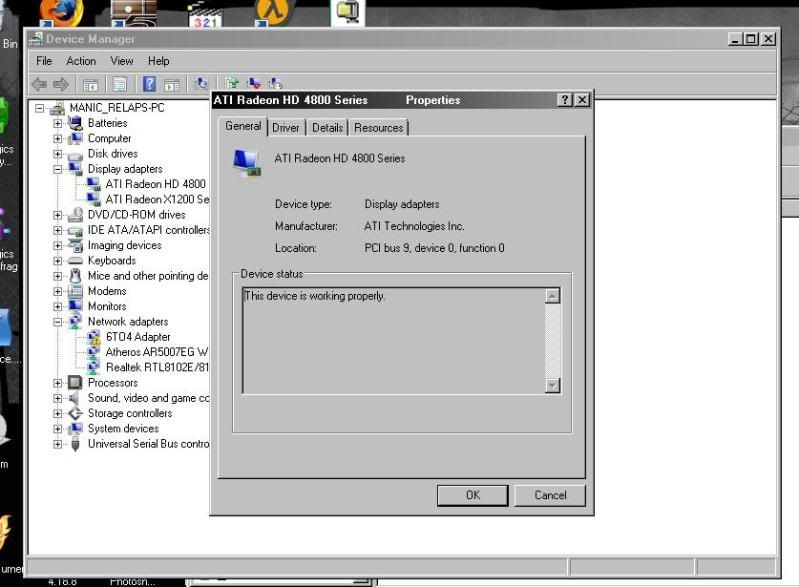Click the 'ATI Technologies Inc.' manufacturer text
Screen dimensions: 799x587
click(414, 226)
